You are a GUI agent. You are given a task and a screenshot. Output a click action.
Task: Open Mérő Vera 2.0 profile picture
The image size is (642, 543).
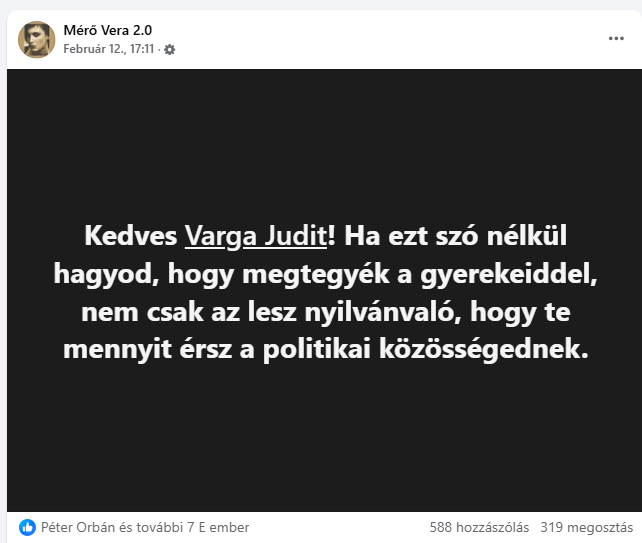tap(36, 40)
